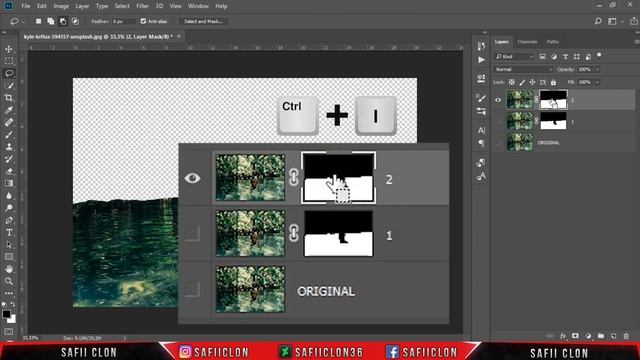Select the Hand tool
Viewport: 640px width, 360px height.
coord(9,269)
